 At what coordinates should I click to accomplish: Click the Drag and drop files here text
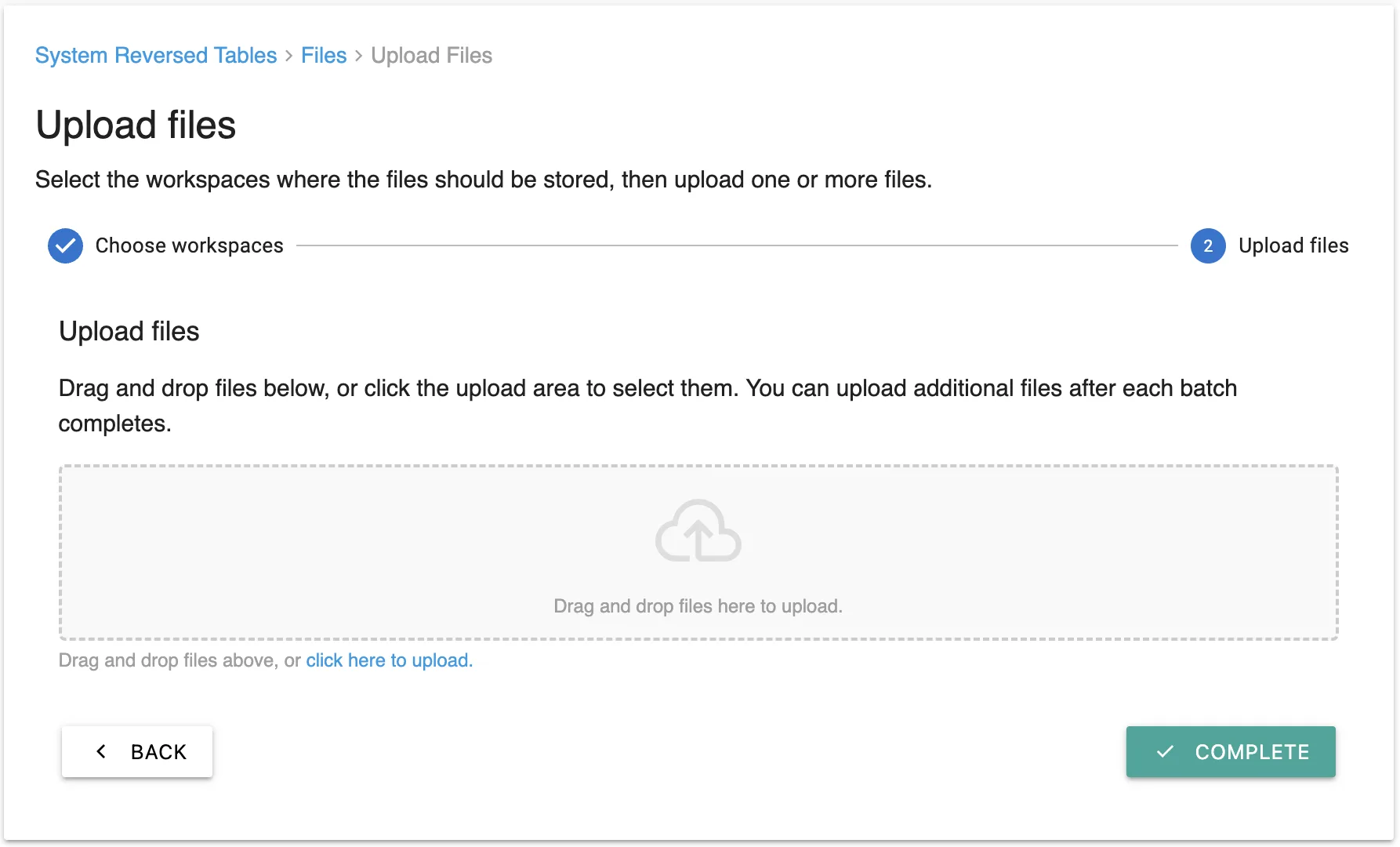pos(698,606)
